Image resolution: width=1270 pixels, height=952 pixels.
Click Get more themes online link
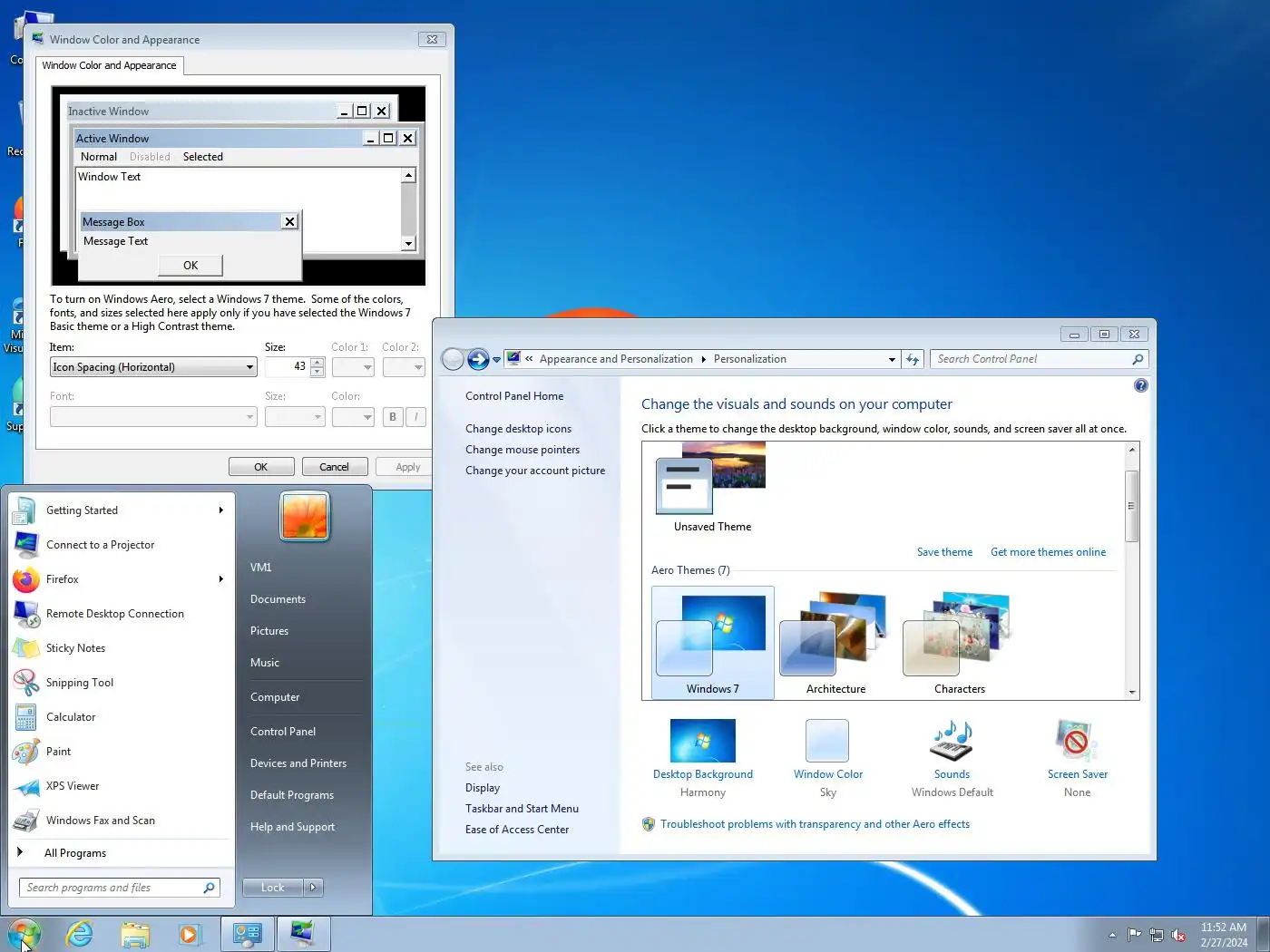tap(1048, 552)
